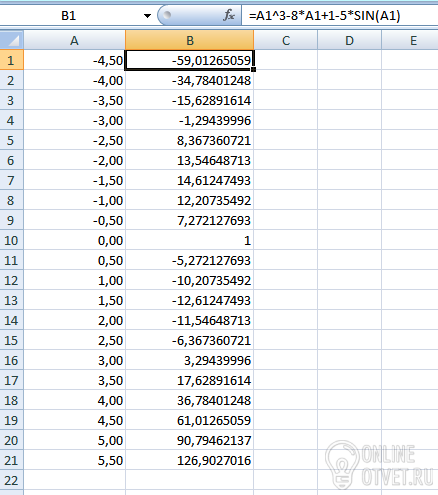Select empty cell C7
The image size is (438, 495).
[286, 180]
